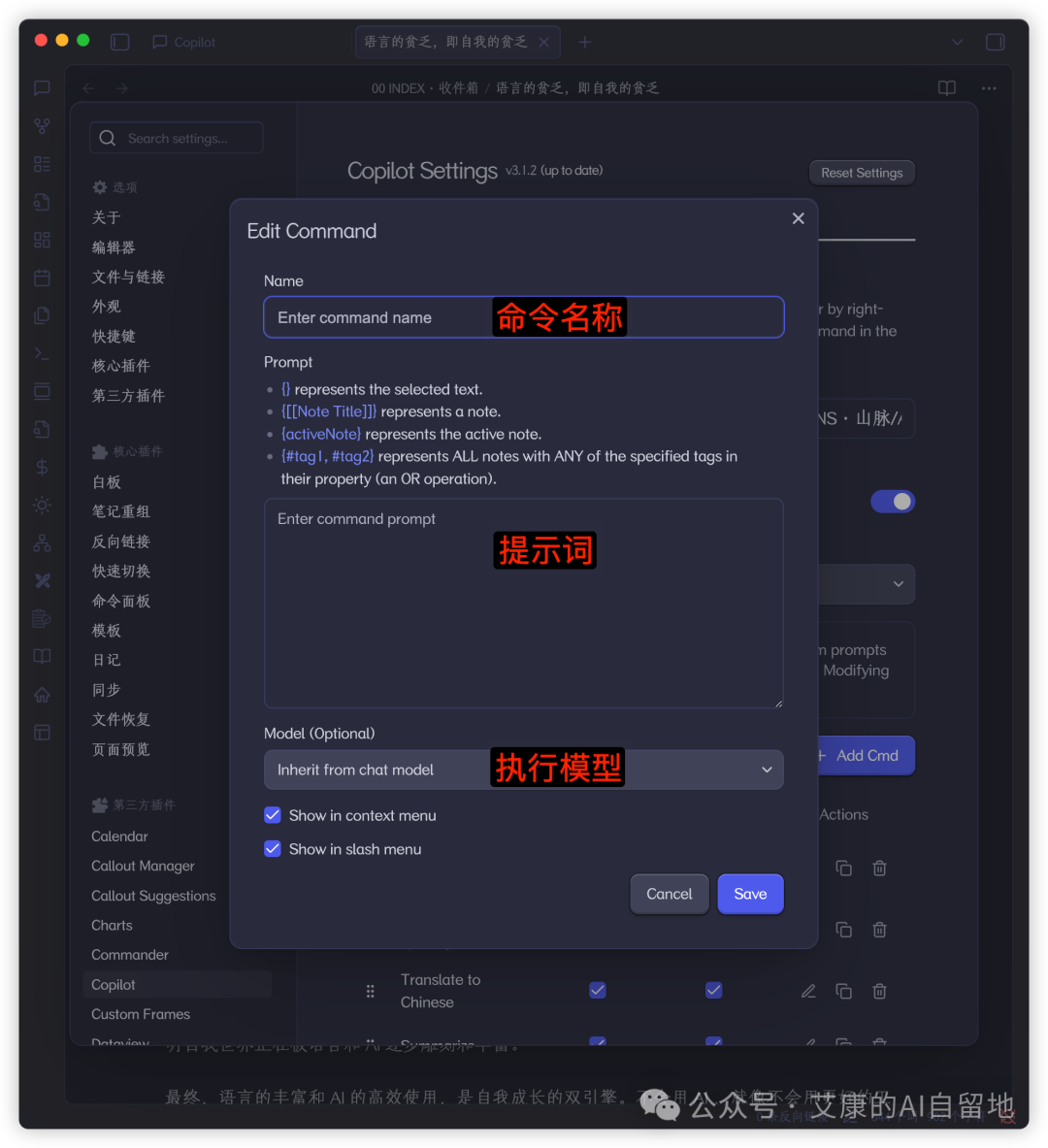Open the tab list chevron in title bar
The image size is (1048, 1148).
[957, 42]
